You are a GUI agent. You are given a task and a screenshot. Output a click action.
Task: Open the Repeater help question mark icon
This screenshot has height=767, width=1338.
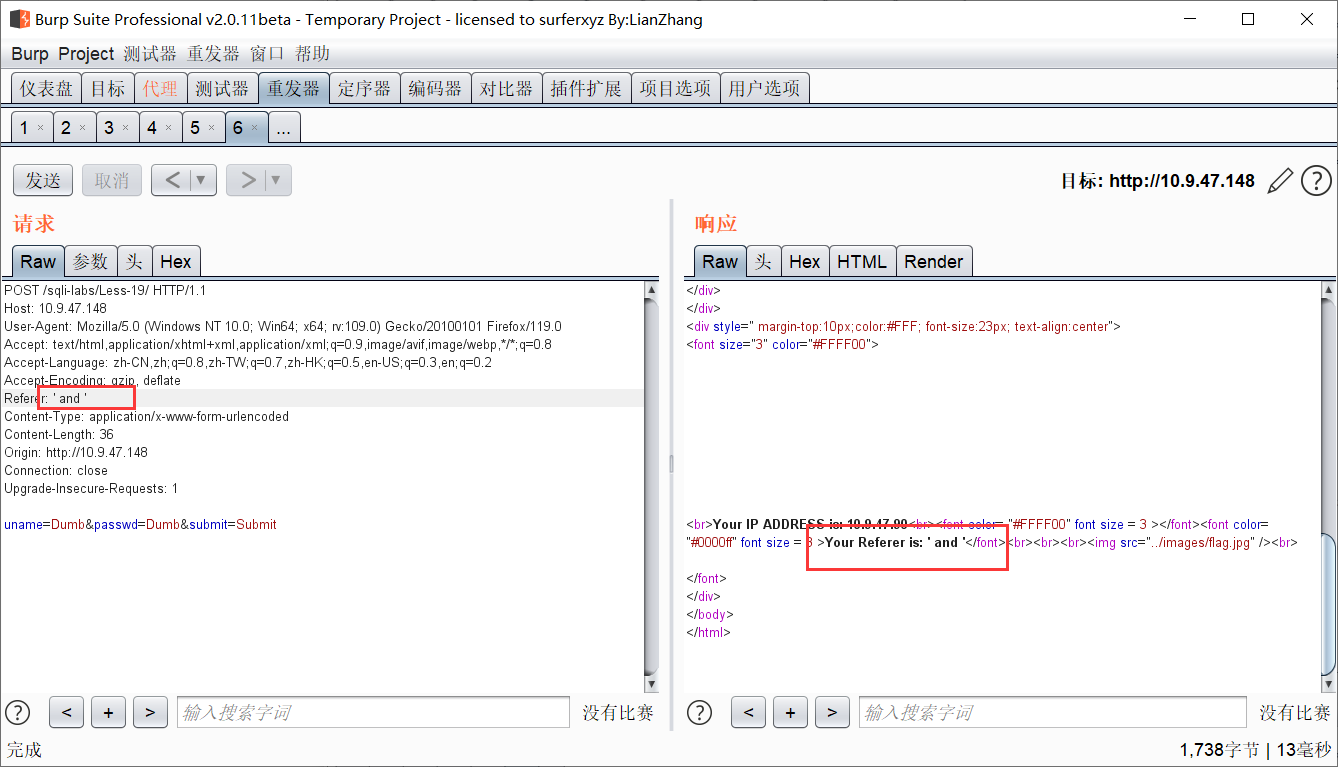click(1316, 180)
